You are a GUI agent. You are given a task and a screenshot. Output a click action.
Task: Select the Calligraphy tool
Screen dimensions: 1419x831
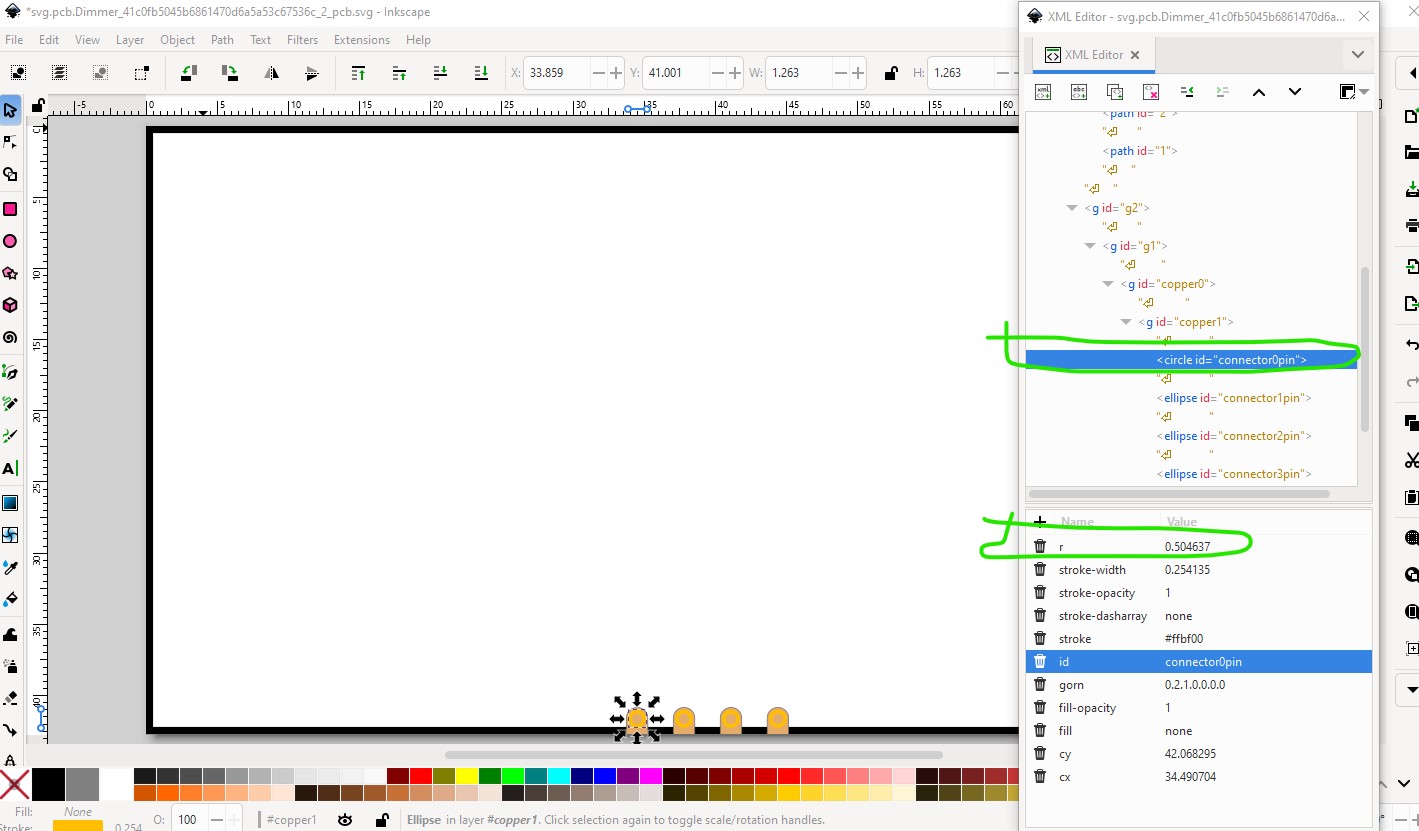click(x=10, y=436)
